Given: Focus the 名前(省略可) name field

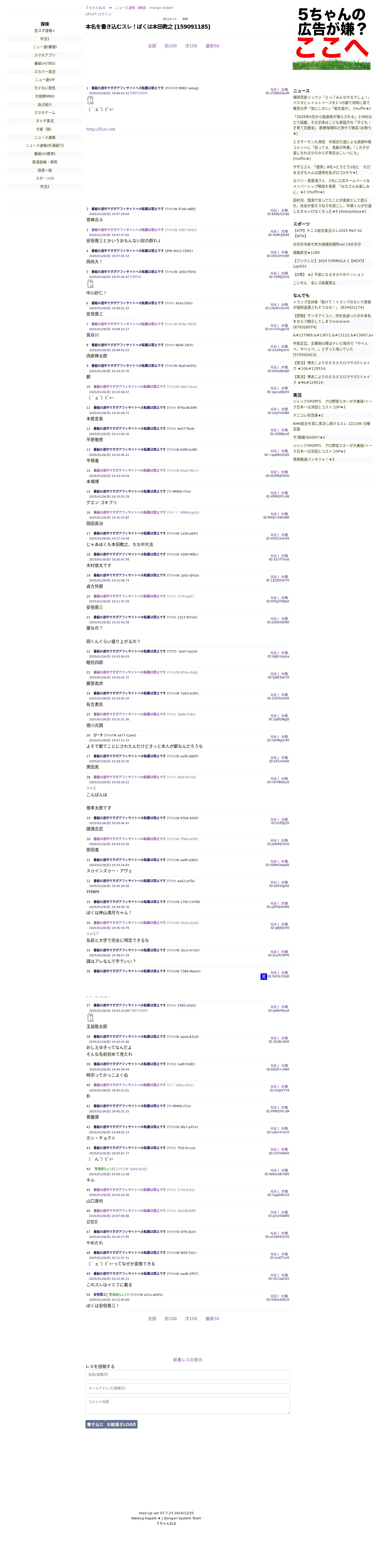Looking at the screenshot, I should [187, 1374].
